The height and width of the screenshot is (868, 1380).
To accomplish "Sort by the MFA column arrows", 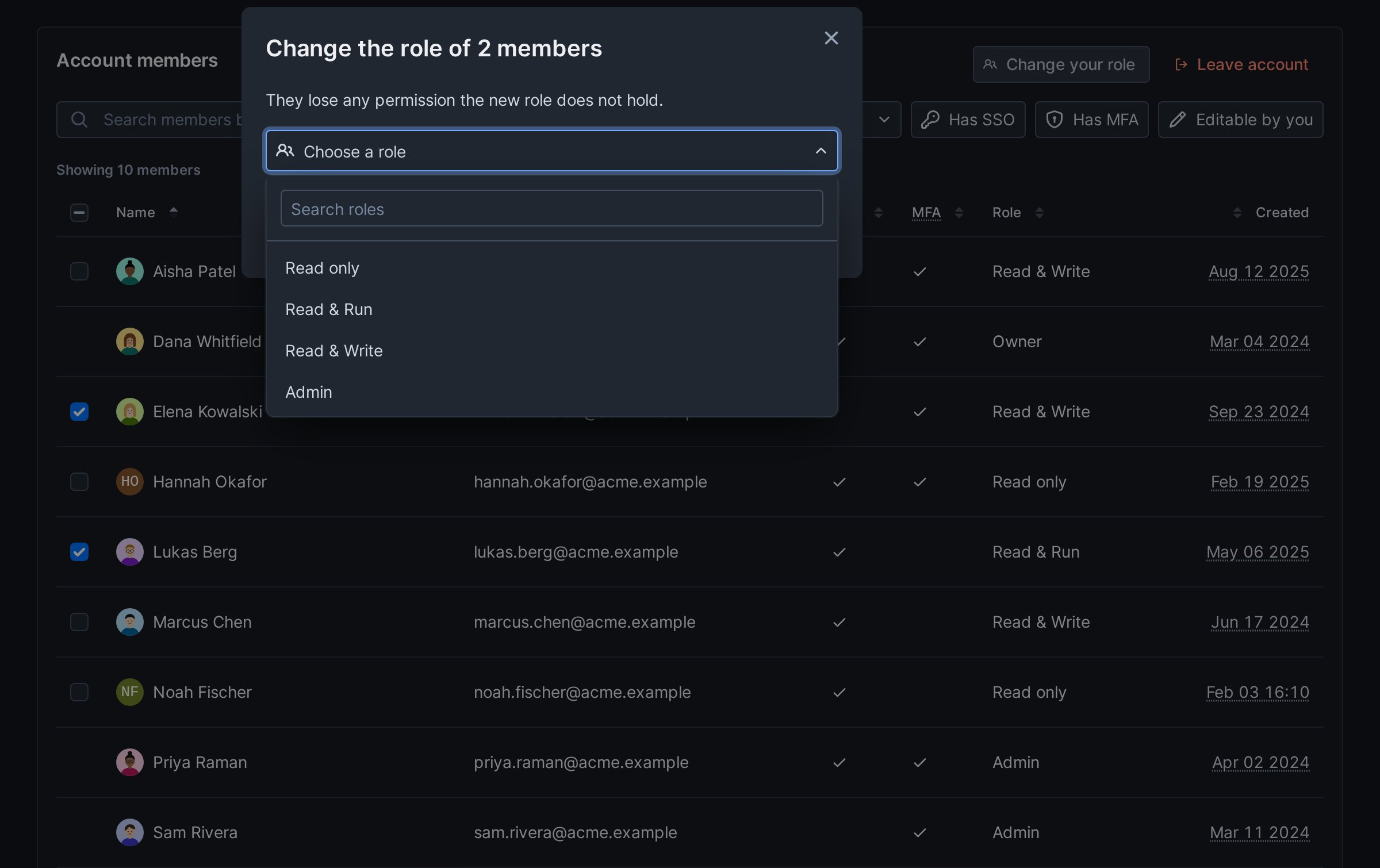I will (x=959, y=213).
